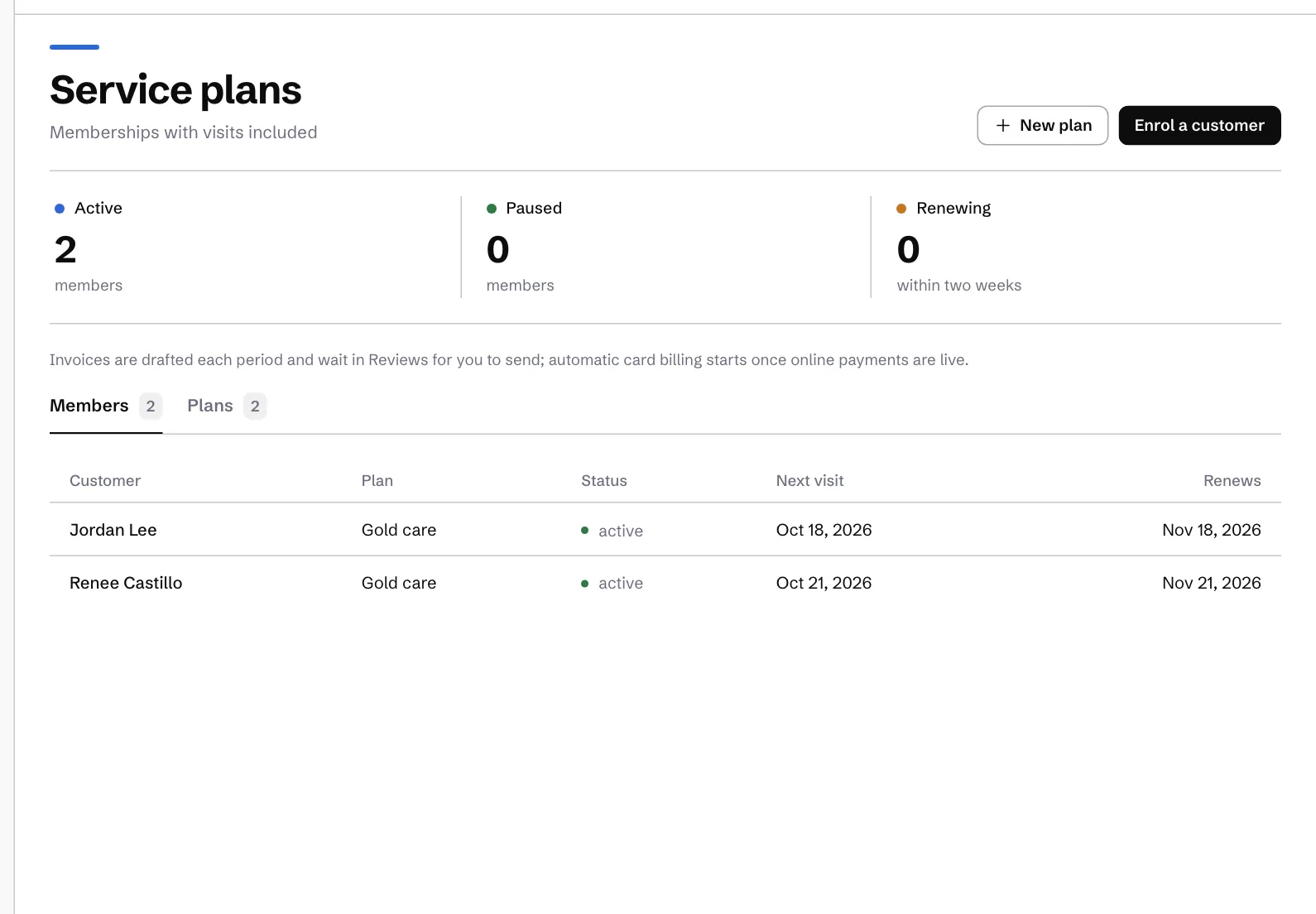
Task: Click Renee Castillo's green active status dot
Action: 585,584
